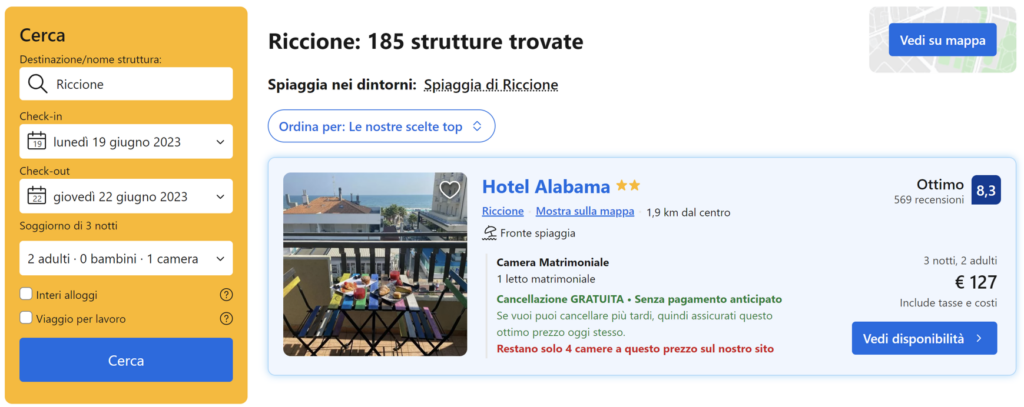
Task: Click the Mostra sulla mappa link
Action: [x=585, y=211]
